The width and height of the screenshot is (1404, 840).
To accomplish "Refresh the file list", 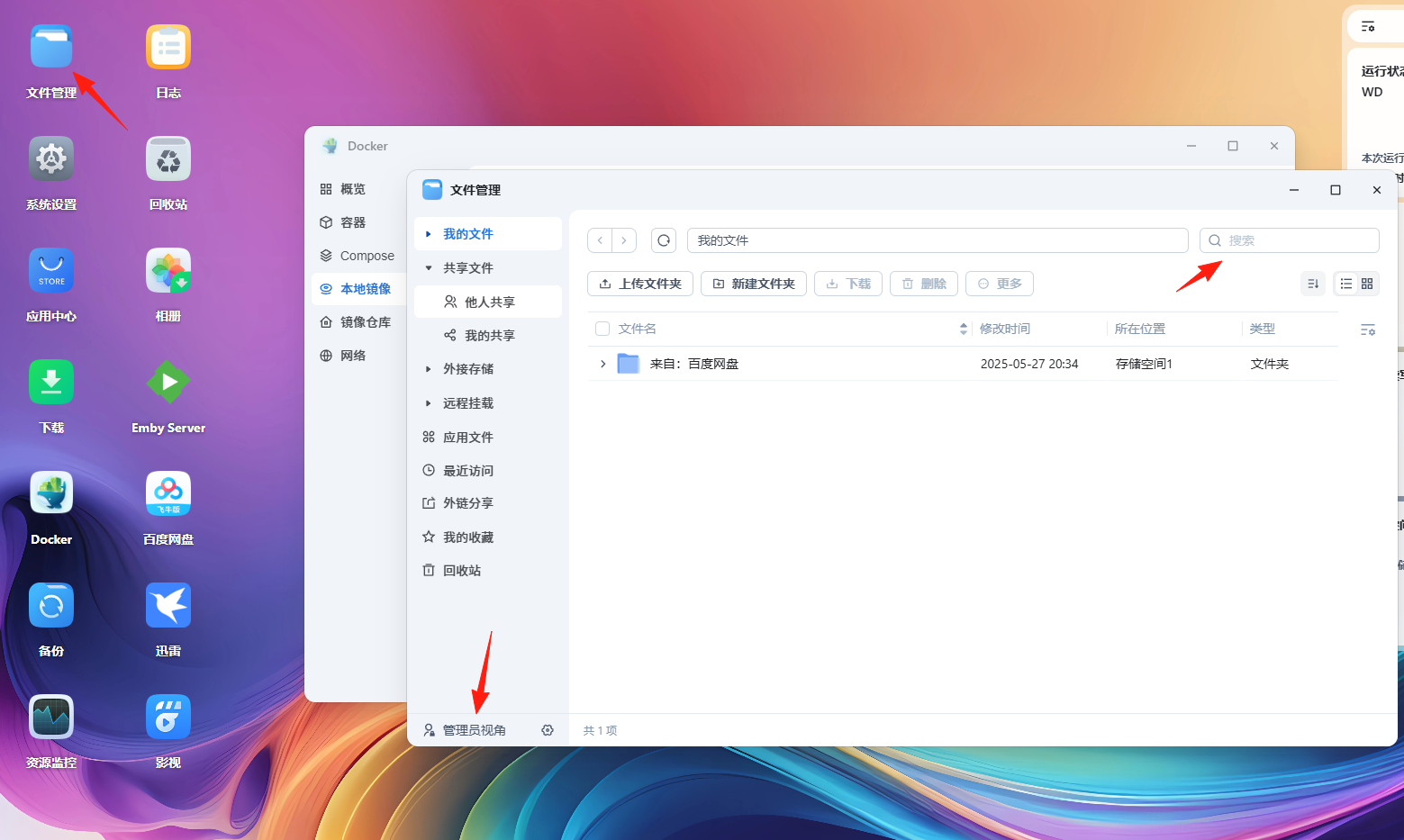I will (x=664, y=240).
